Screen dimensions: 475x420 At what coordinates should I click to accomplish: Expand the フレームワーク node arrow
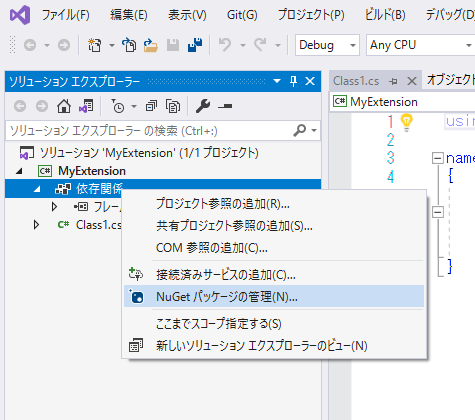tap(54, 207)
